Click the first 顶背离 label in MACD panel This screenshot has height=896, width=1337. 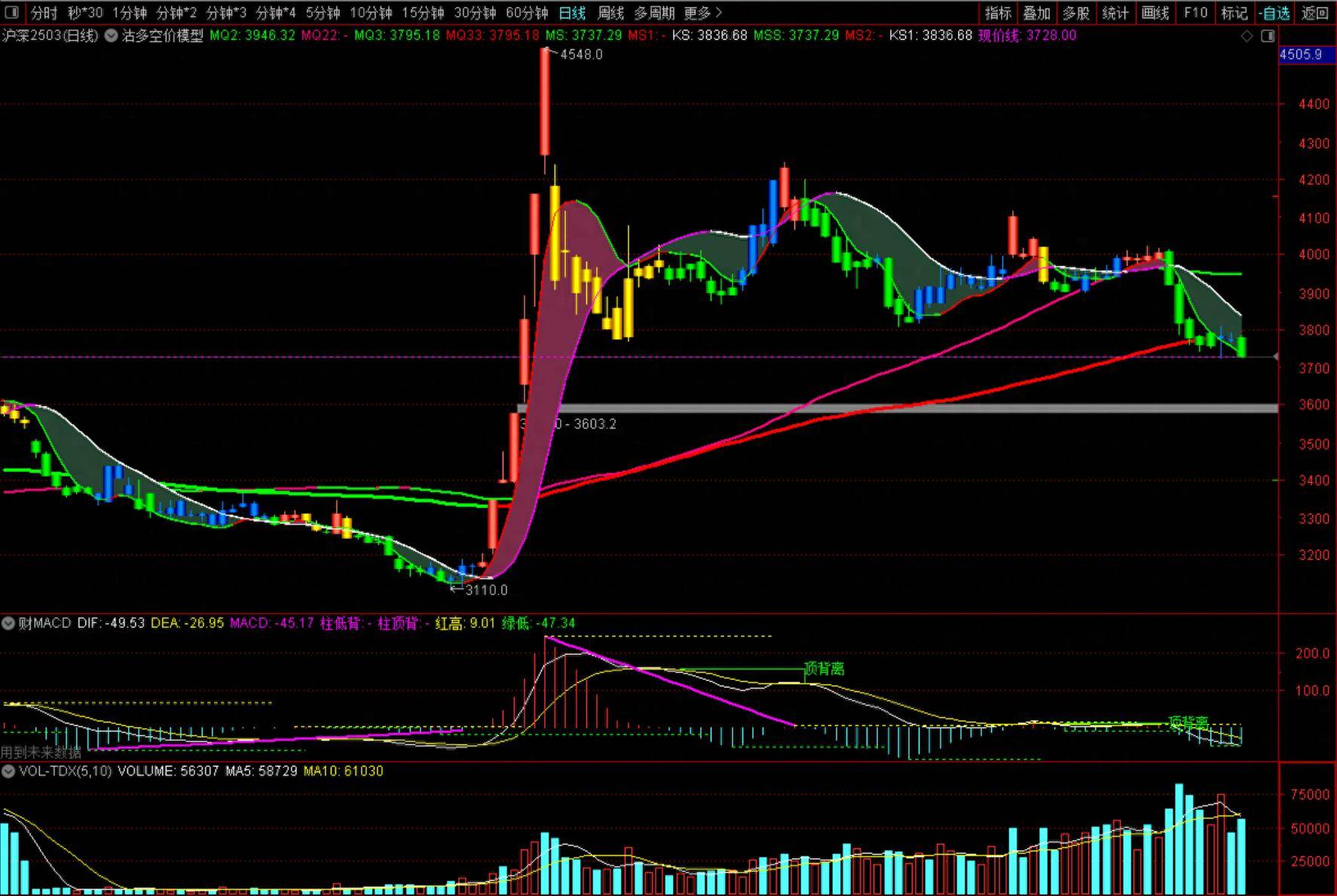click(x=825, y=668)
